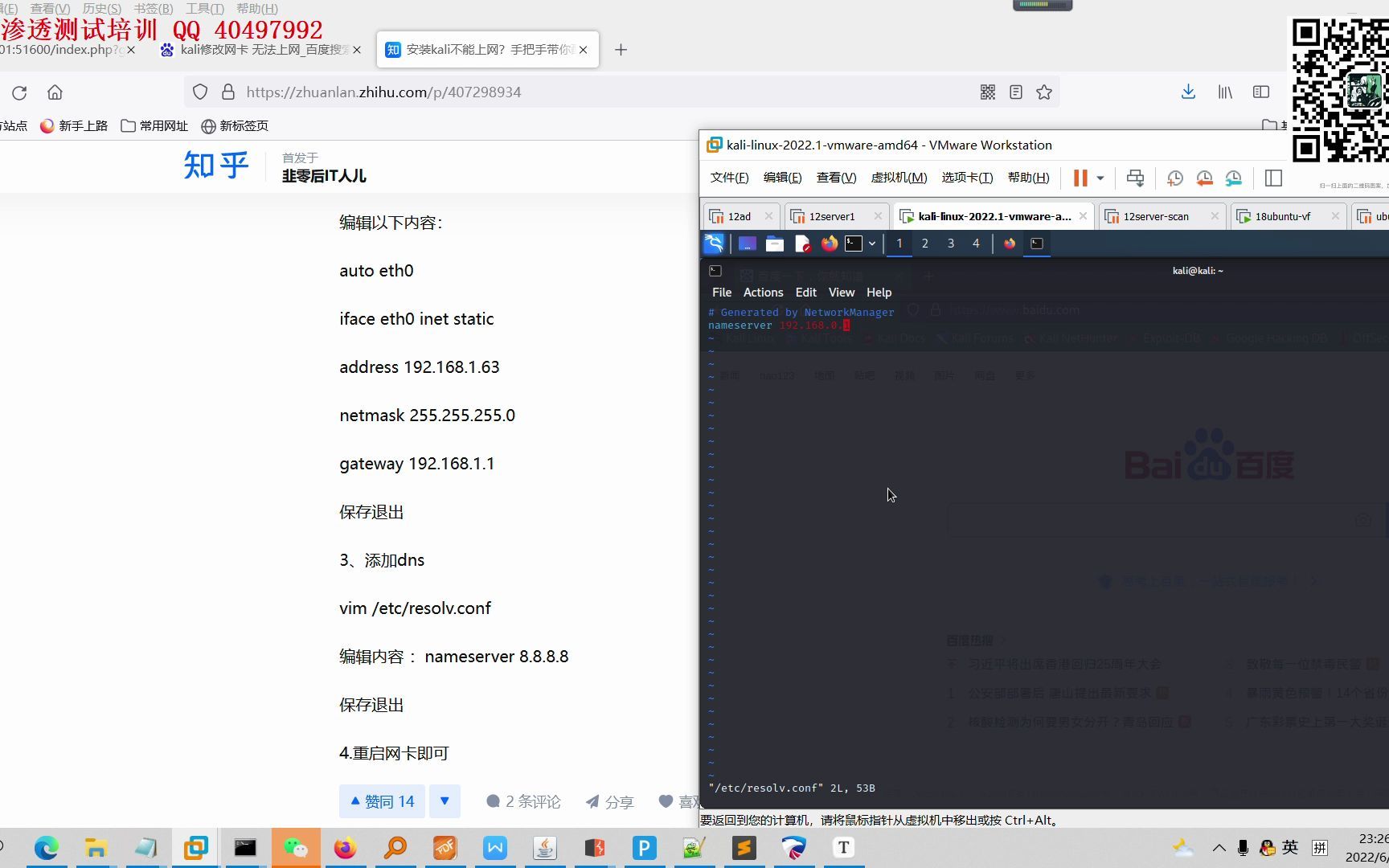The width and height of the screenshot is (1389, 868).
Task: Open Firefox downloads panel
Action: (x=1188, y=92)
